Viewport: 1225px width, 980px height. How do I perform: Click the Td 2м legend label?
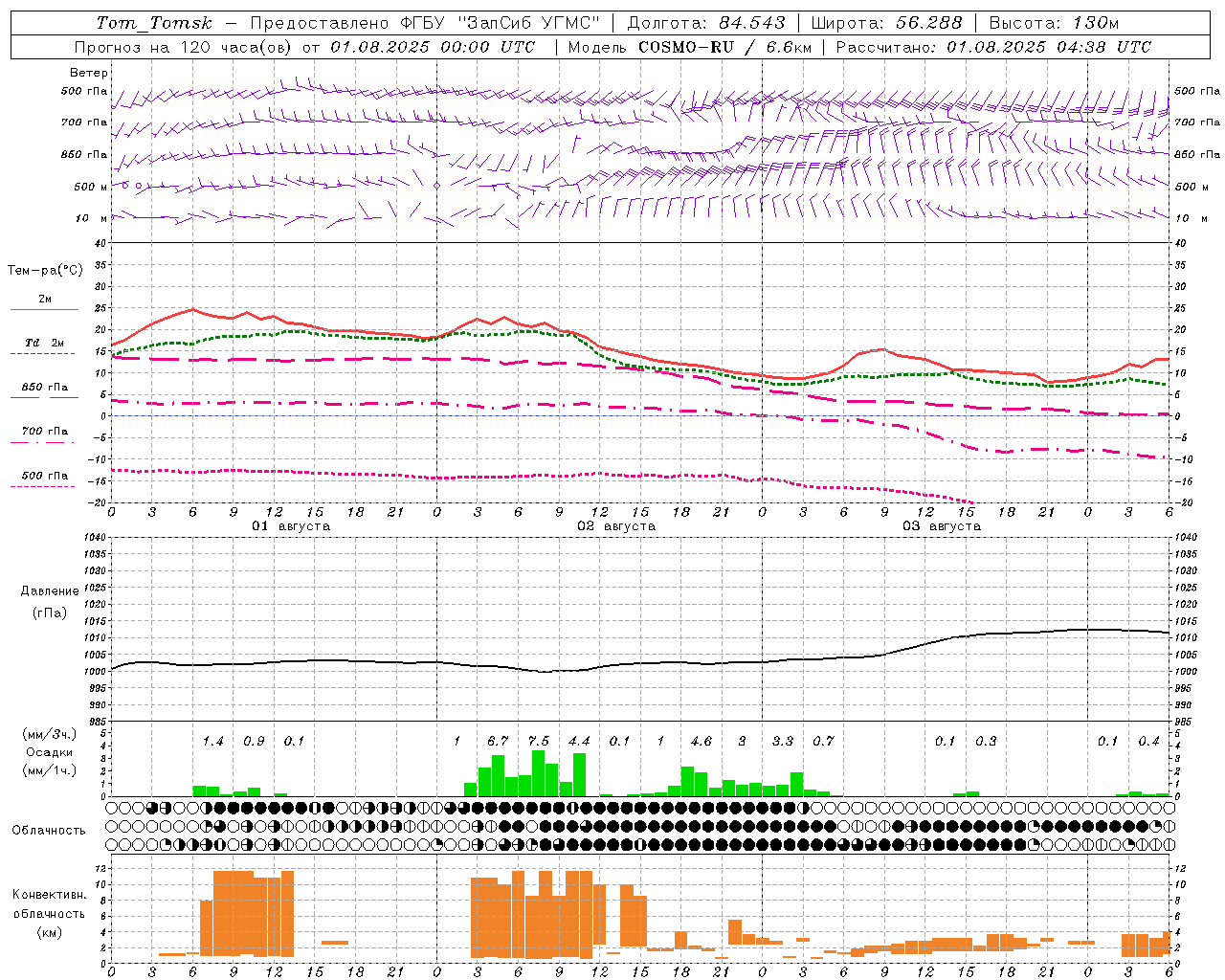pos(44,343)
